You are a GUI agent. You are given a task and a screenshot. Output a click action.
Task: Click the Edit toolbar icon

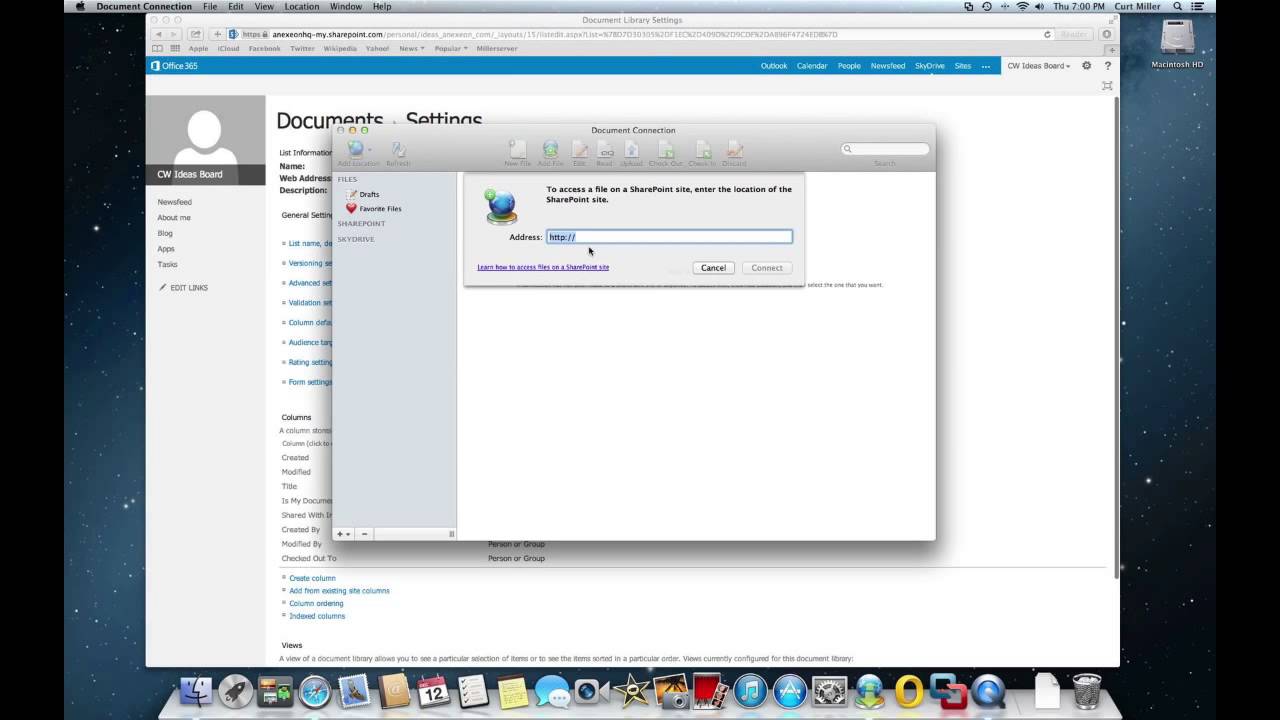pos(579,149)
